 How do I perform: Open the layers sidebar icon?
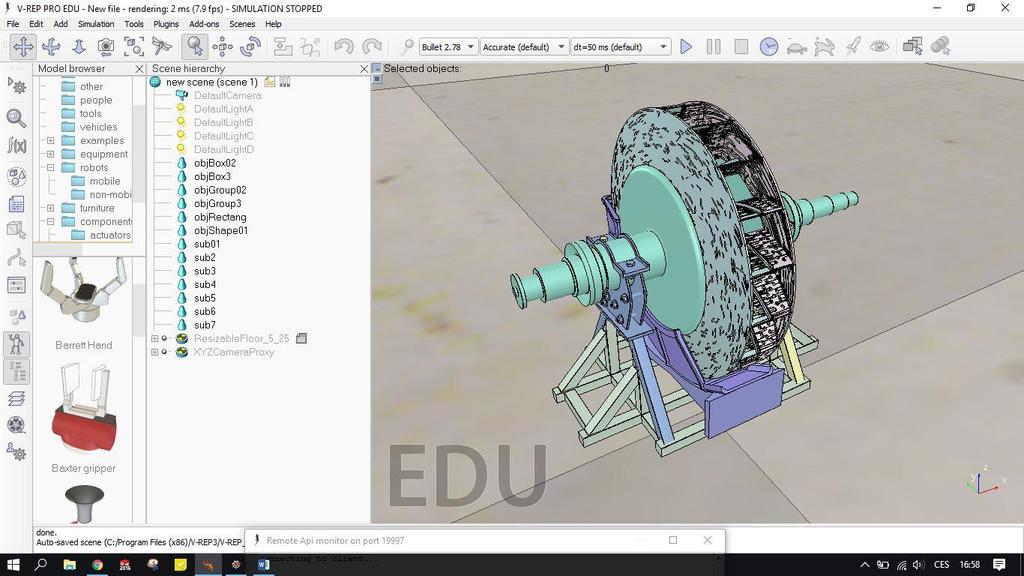(16, 398)
